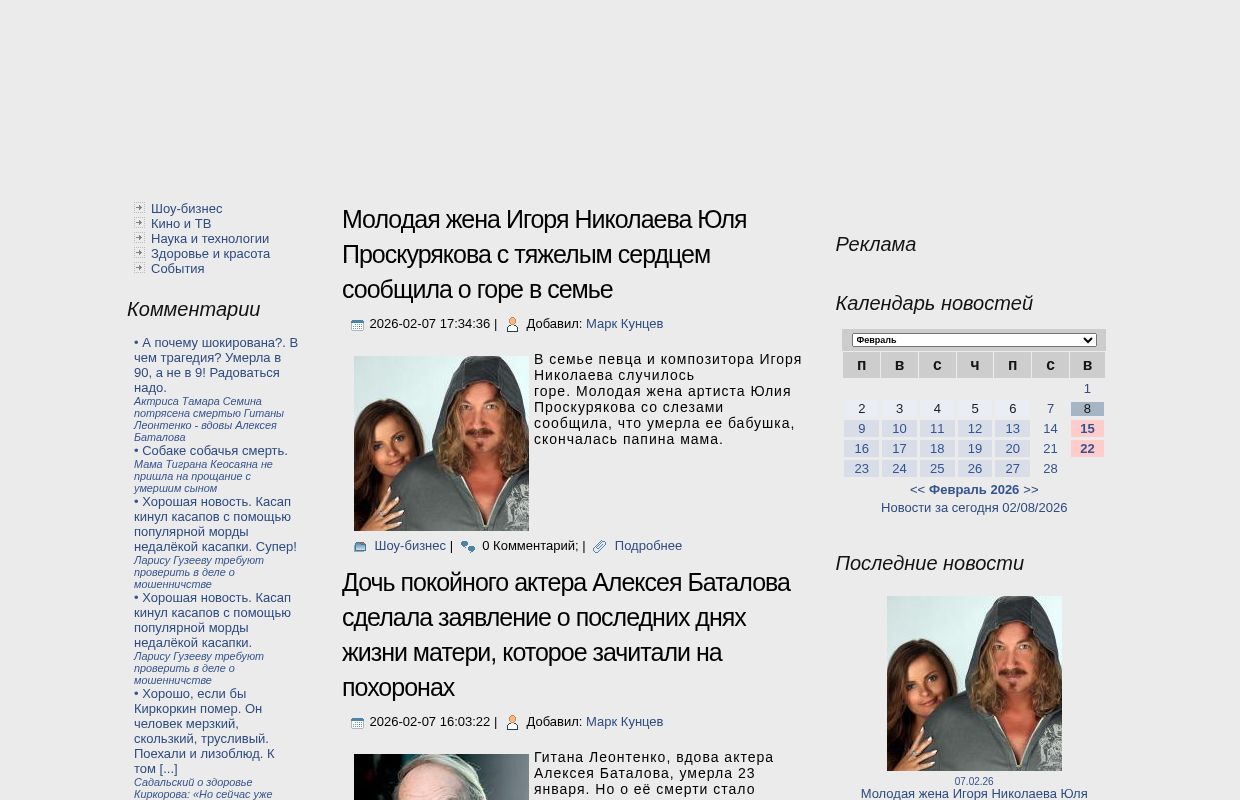1240x800 pixels.
Task: Open the Марк Кунцев author link in the first article
Action: (624, 324)
